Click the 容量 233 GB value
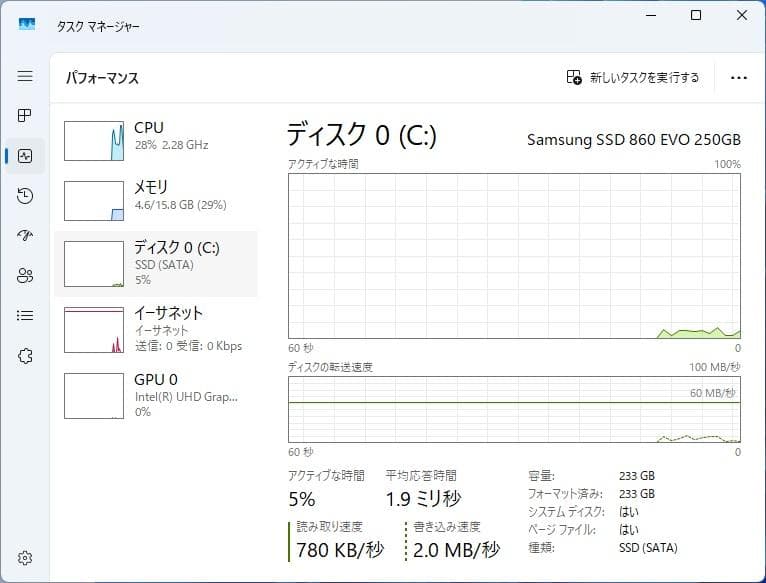Image resolution: width=766 pixels, height=583 pixels. pyautogui.click(x=637, y=475)
